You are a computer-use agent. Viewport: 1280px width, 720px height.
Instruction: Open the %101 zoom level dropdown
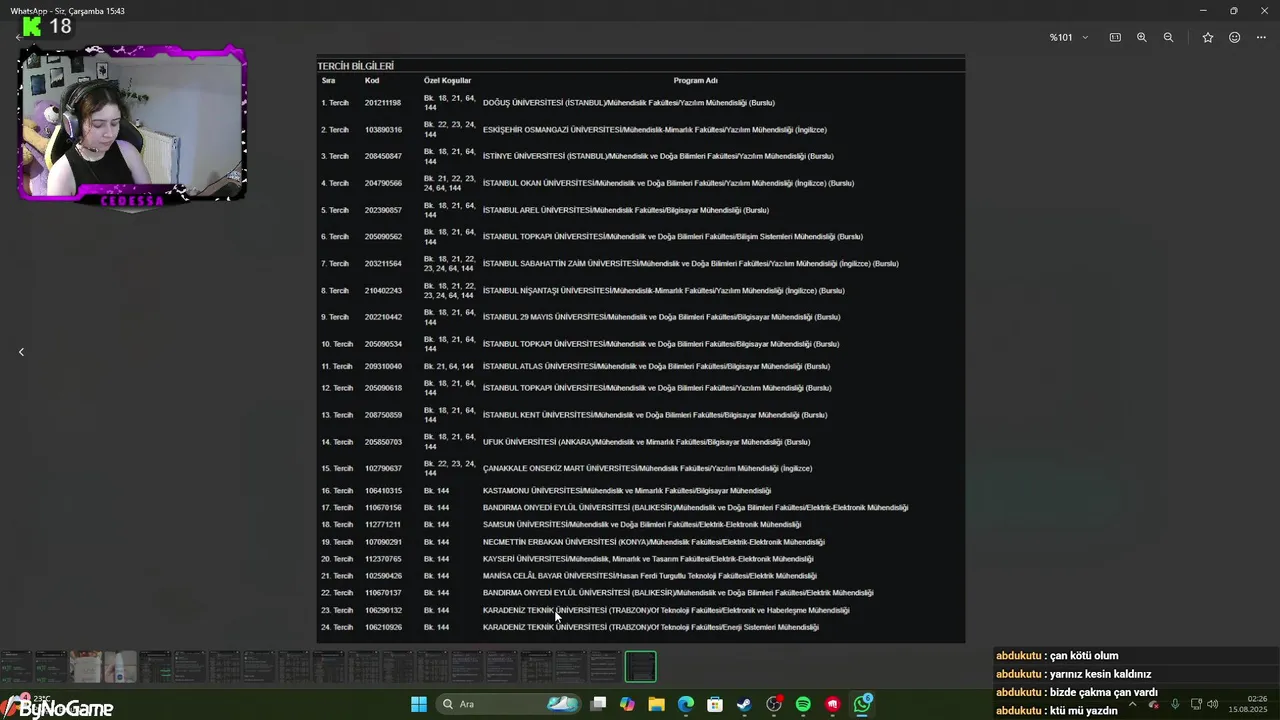[1068, 37]
